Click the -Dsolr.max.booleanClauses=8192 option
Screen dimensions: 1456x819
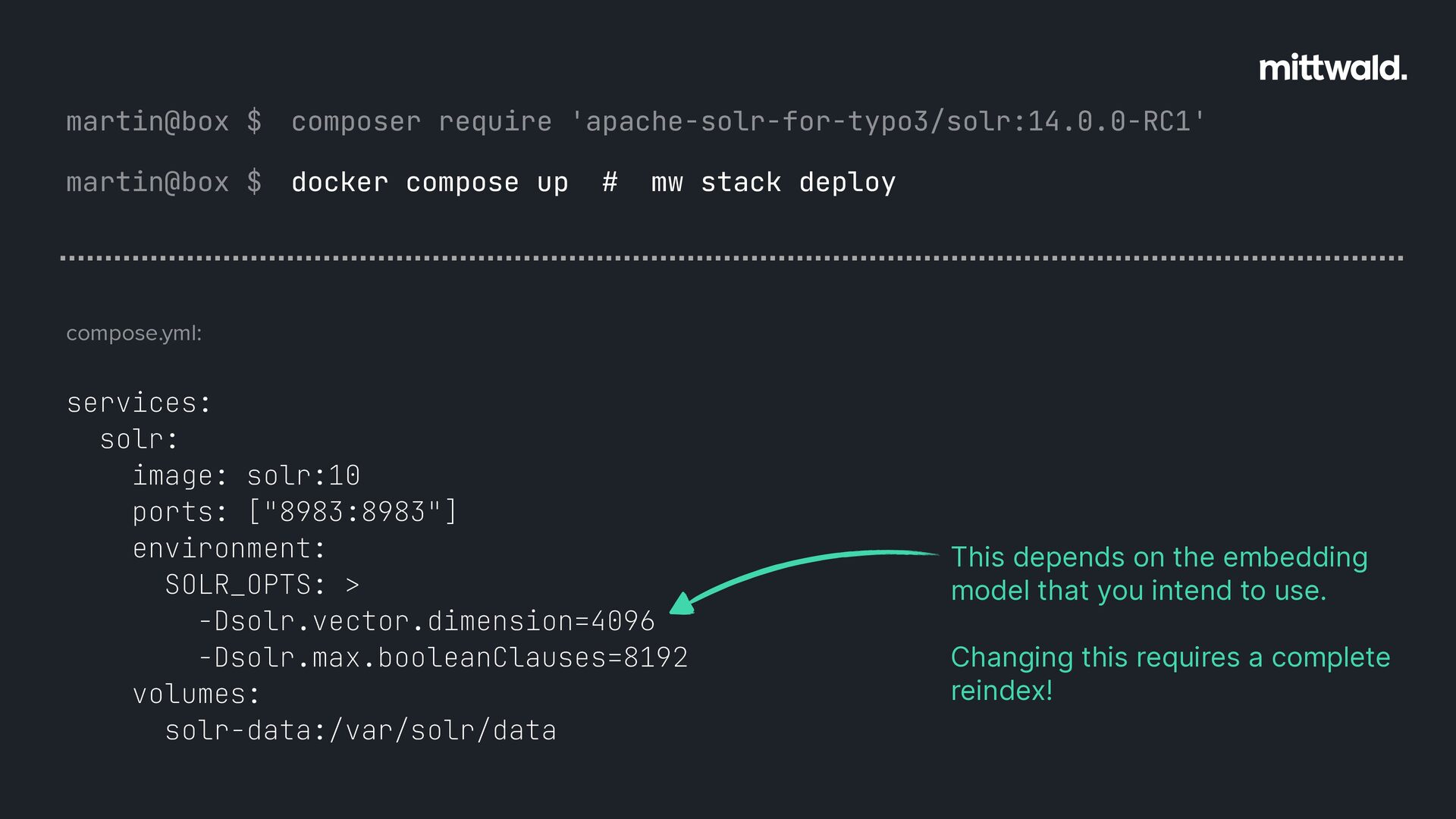coord(443,657)
